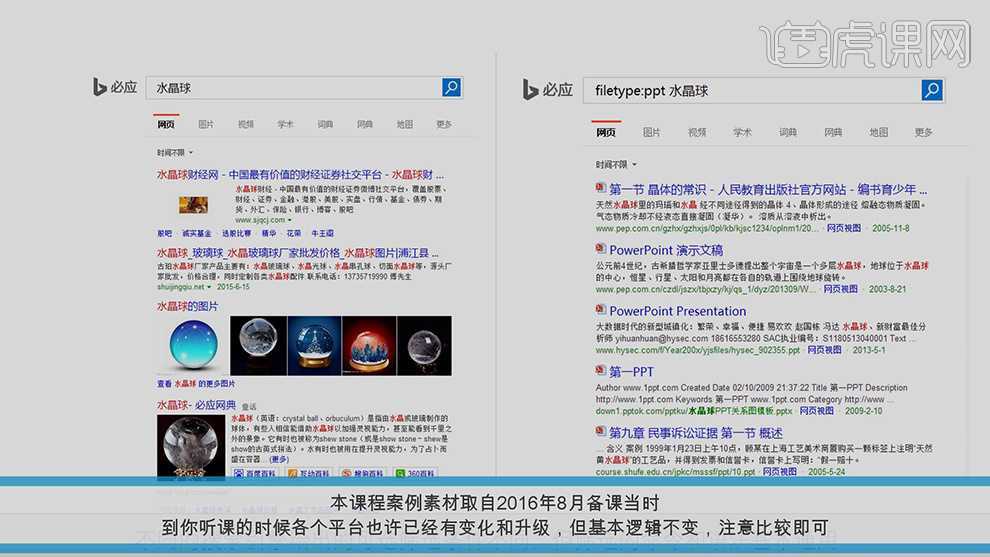Click the 股吧 sublink under 水晶球财经网
The image size is (990, 557).
(x=165, y=233)
